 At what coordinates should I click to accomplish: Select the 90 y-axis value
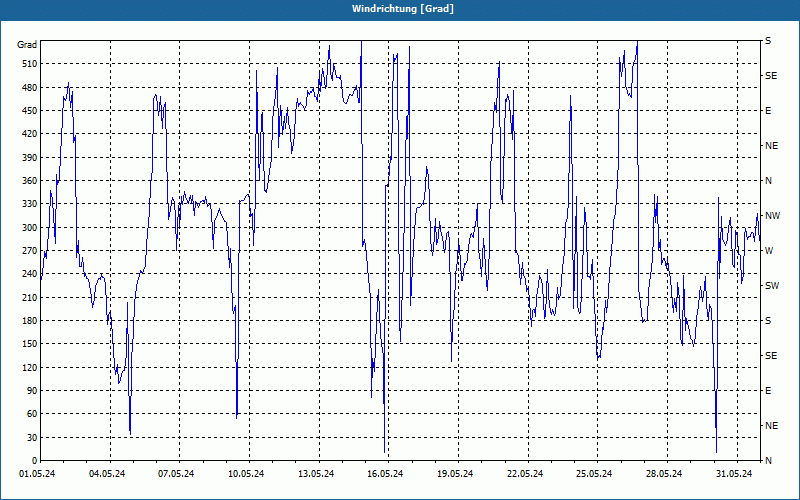tap(32, 391)
